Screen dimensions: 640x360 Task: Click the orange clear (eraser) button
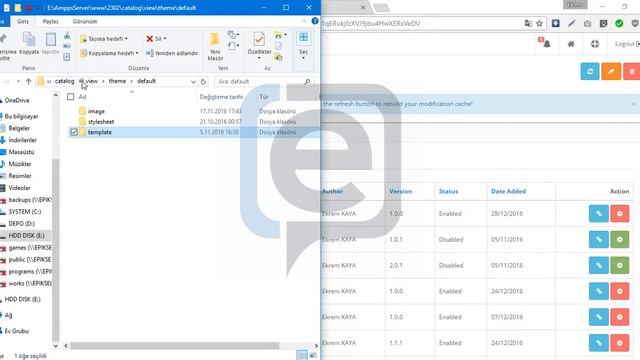point(611,71)
